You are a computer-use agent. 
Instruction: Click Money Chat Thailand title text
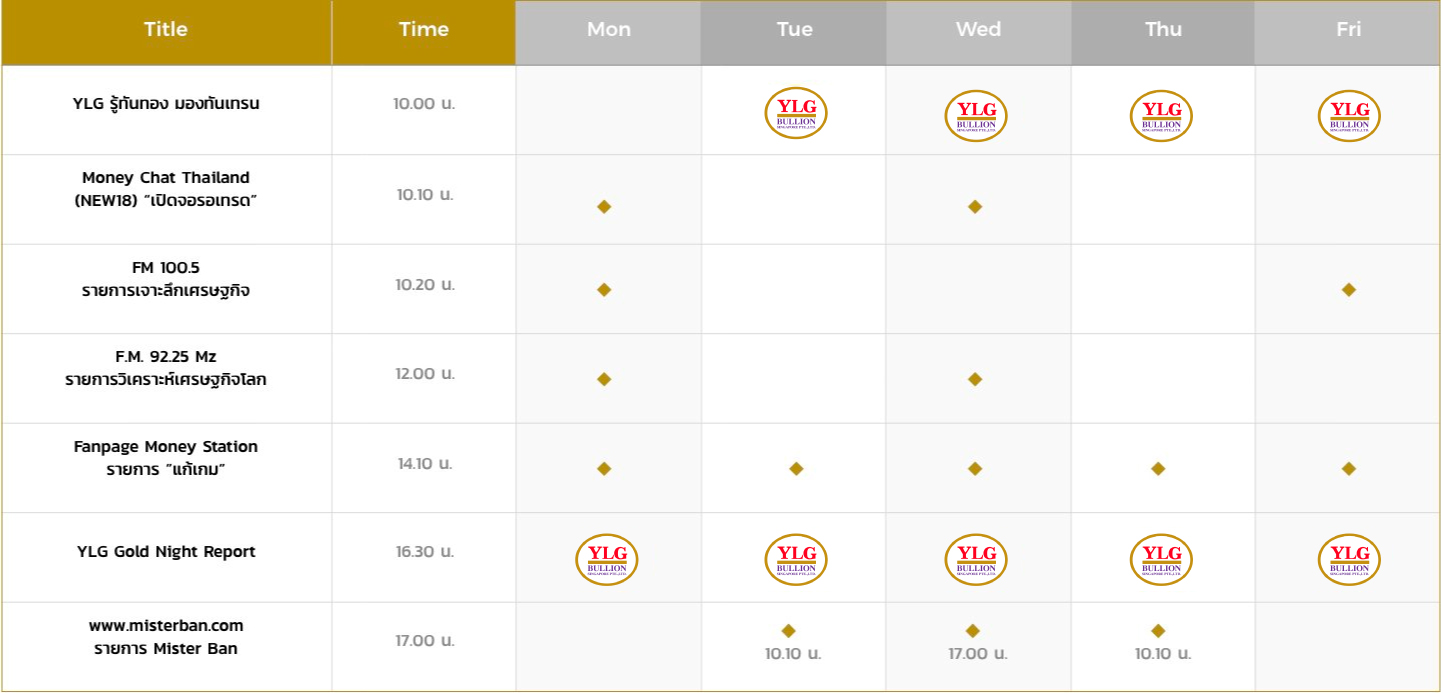click(x=166, y=178)
